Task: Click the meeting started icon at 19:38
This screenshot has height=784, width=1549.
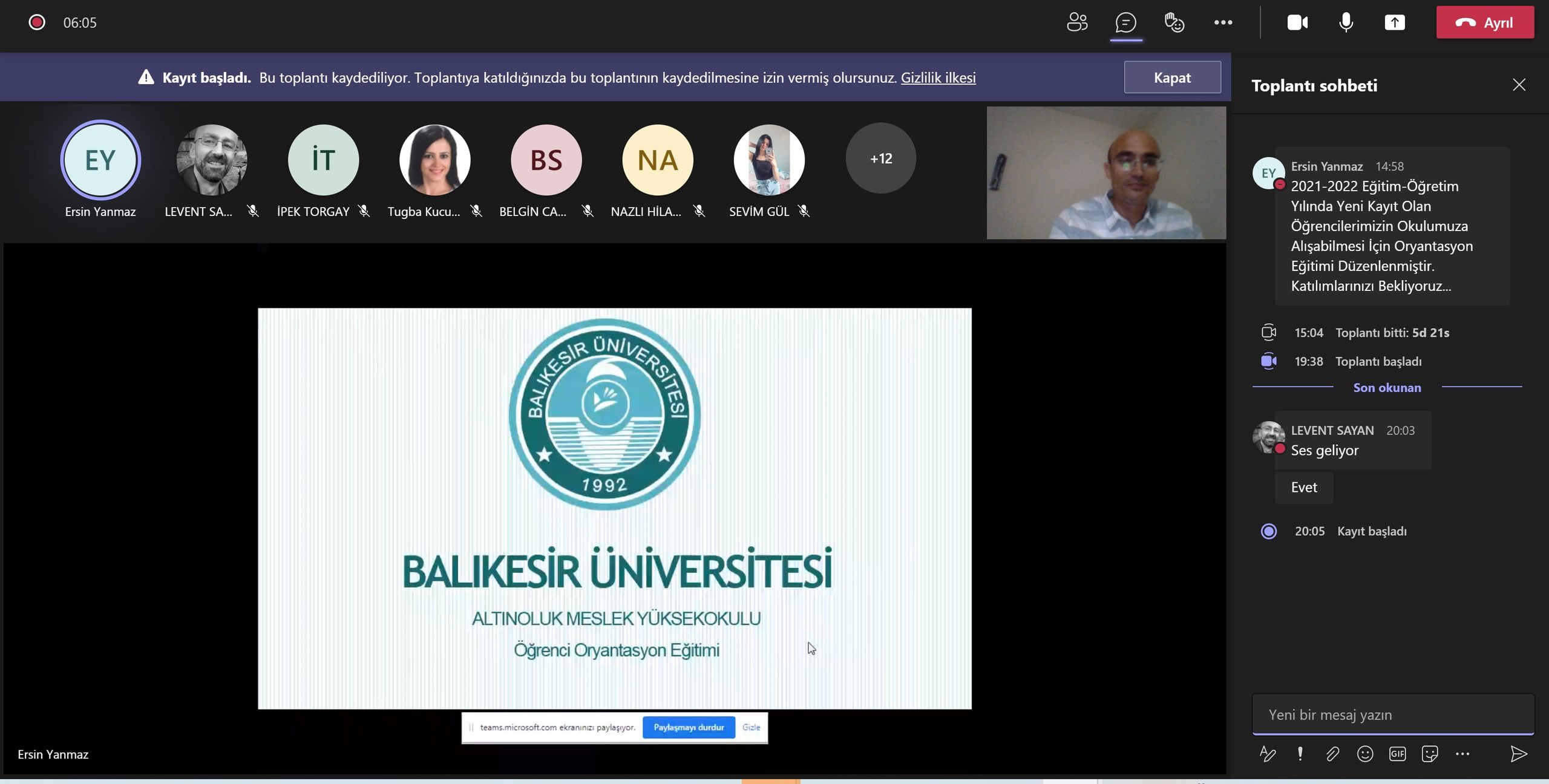Action: coord(1268,361)
